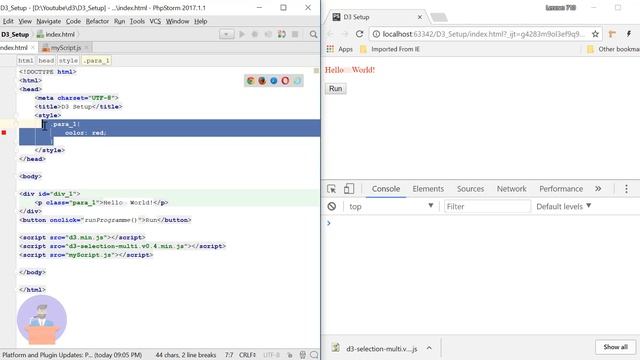This screenshot has height=360, width=640.
Task: Click the Chrome address bar URL
Action: pos(484,34)
